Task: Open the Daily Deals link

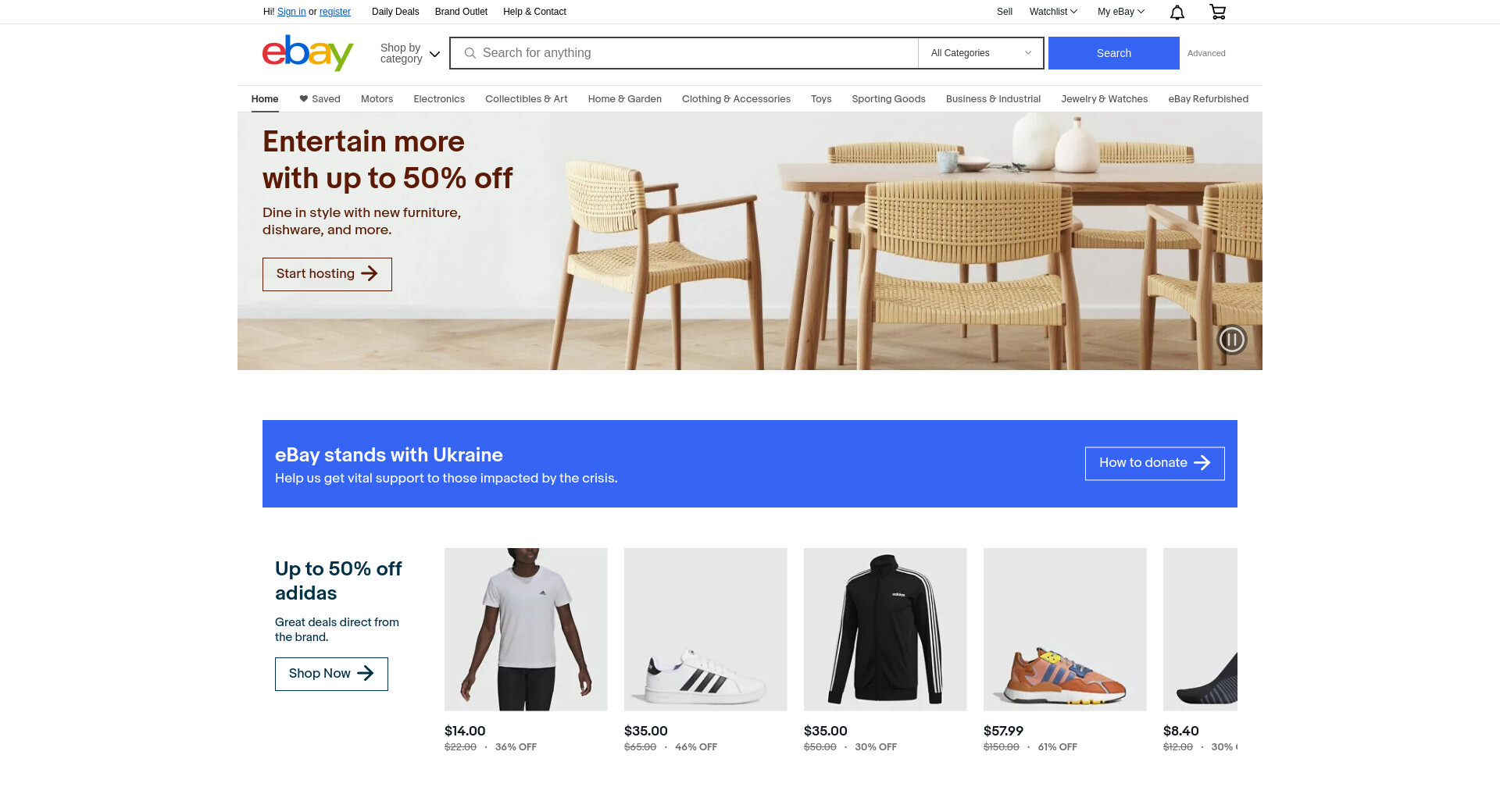Action: point(395,12)
